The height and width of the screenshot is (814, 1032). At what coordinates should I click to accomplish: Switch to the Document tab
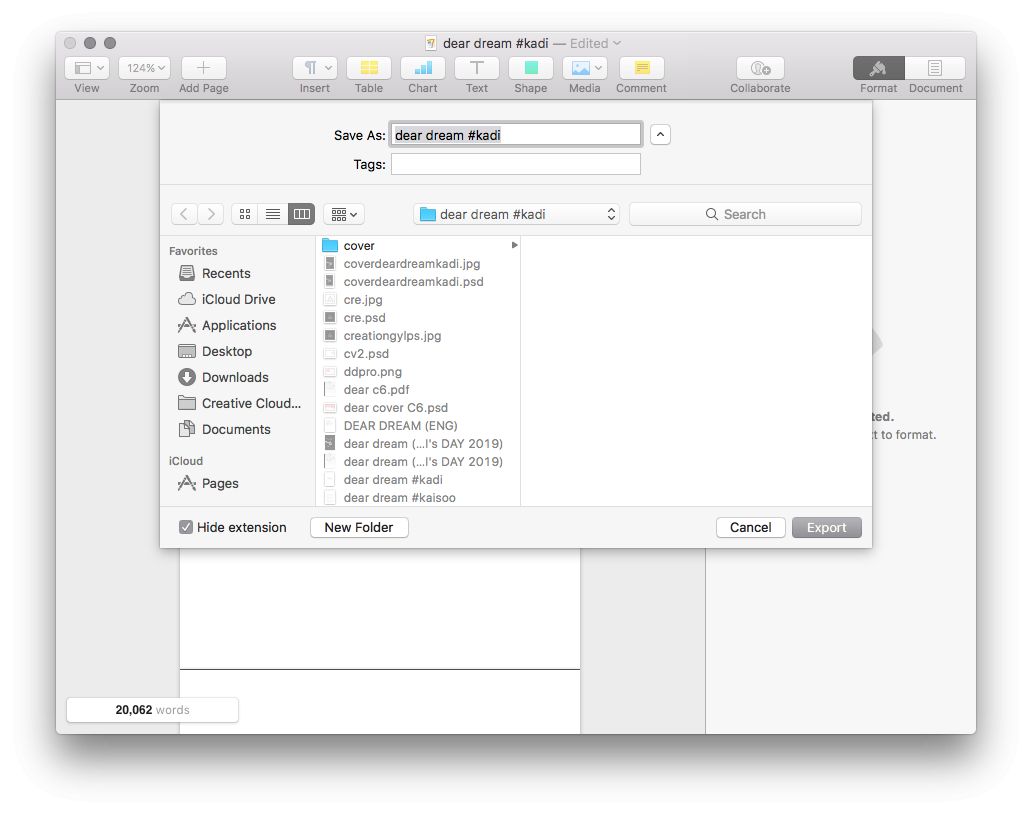(x=935, y=68)
